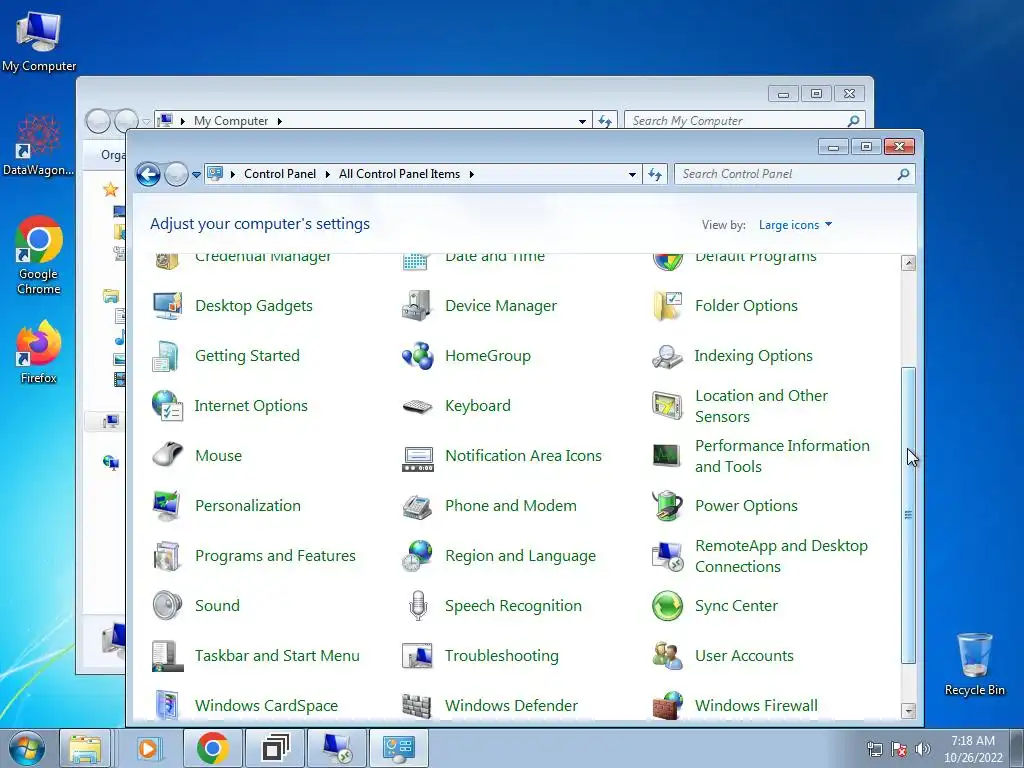This screenshot has width=1024, height=768.
Task: Open the Speech Recognition microphone icon
Action: coord(417,605)
